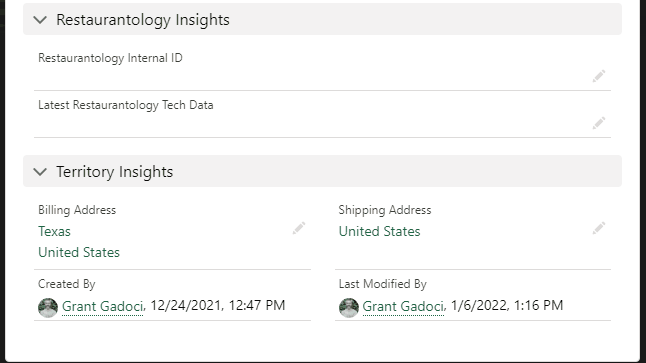Open Grant Gadoci under Last Modified By
Screen dimensions: 646x363
click(403, 307)
